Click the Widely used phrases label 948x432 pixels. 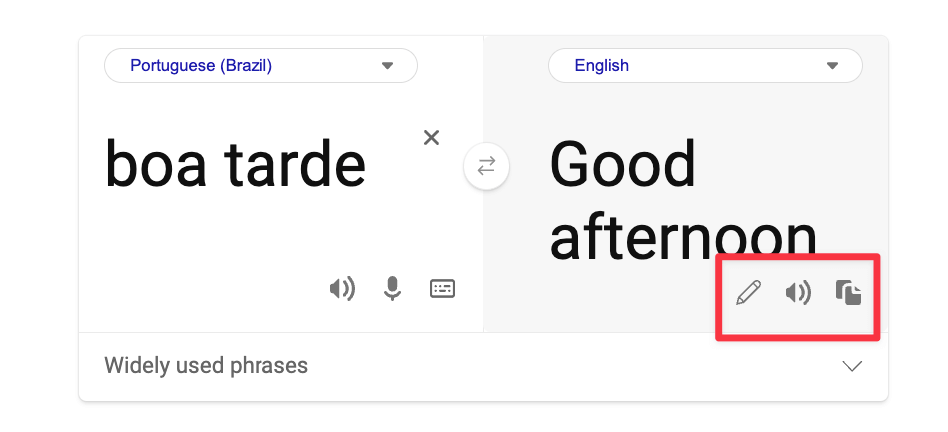[206, 366]
